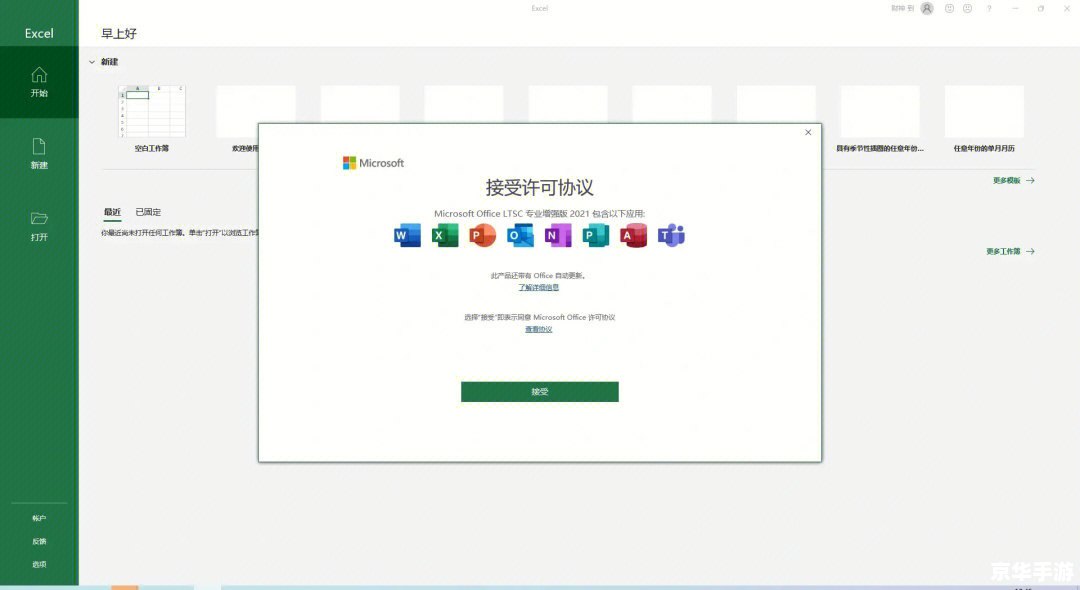Click the Microsoft logo in the dialog

tap(373, 163)
